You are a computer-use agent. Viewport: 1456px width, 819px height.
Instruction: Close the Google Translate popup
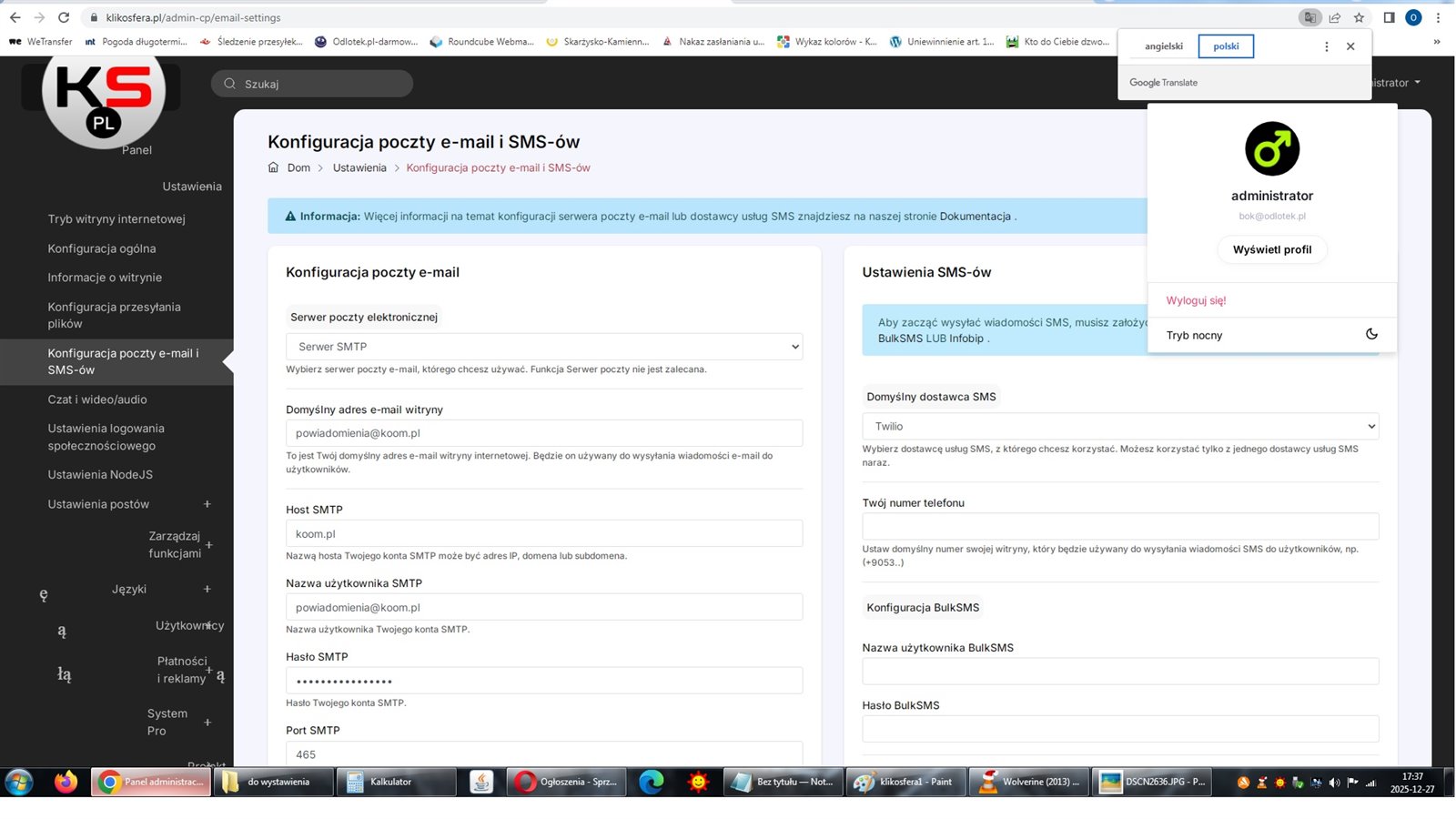coord(1350,46)
